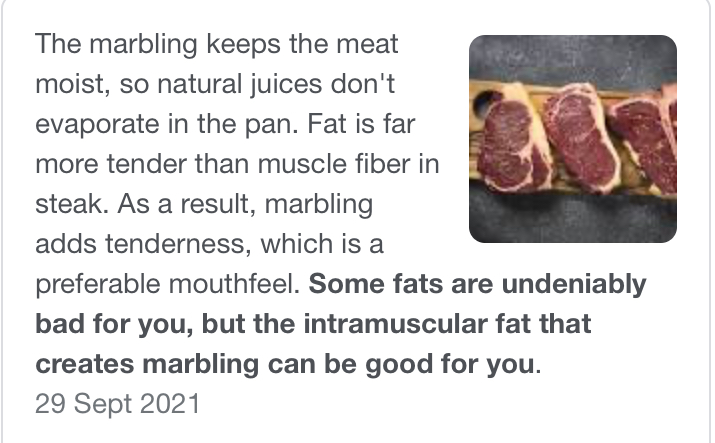This screenshot has height=443, width=715.
Task: Click the words 'preferable mouthfeel'
Action: tap(167, 285)
